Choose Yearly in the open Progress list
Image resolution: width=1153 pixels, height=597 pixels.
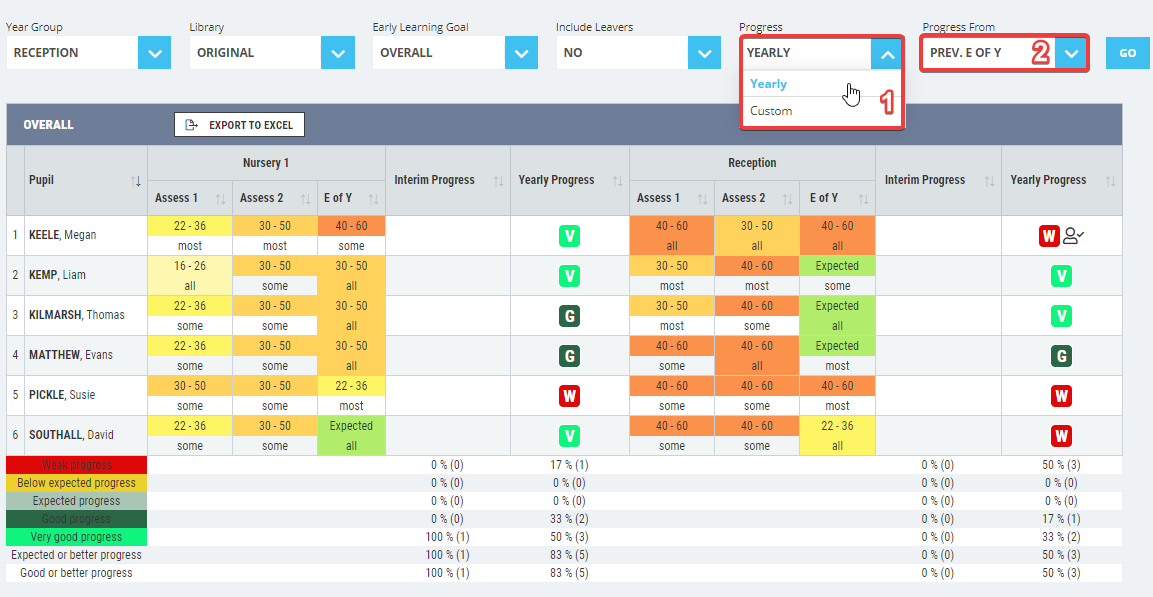(770, 84)
